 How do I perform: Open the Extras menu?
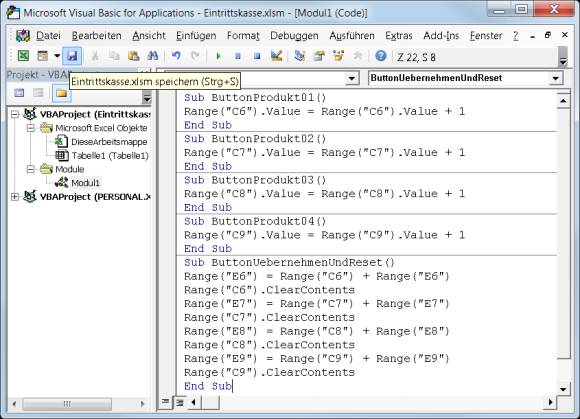399,36
